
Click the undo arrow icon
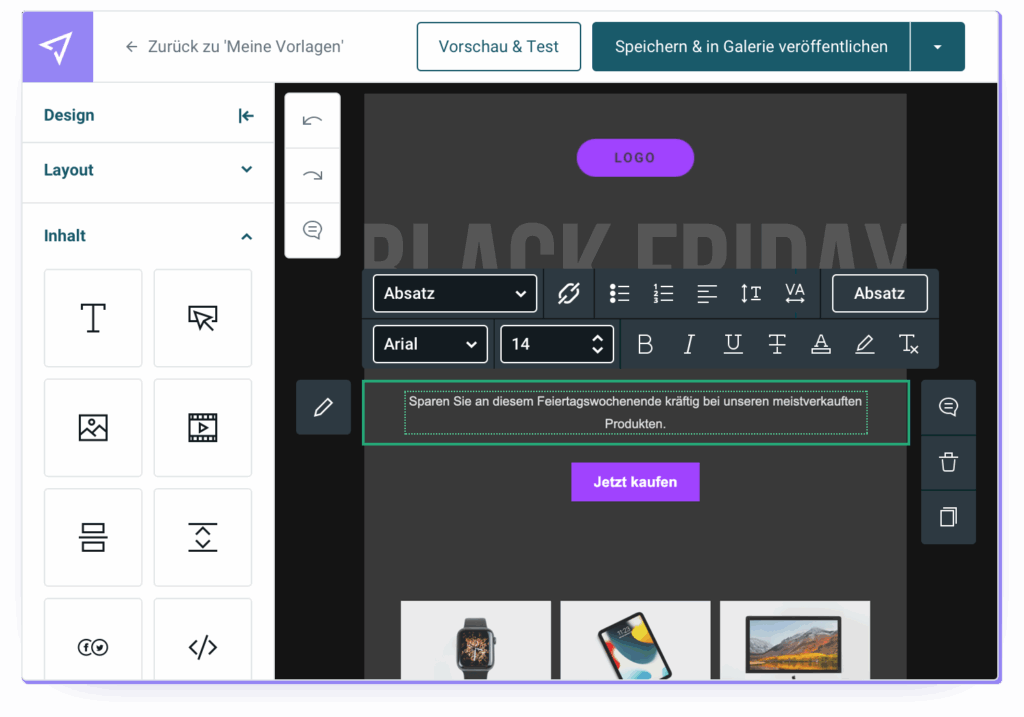click(312, 121)
